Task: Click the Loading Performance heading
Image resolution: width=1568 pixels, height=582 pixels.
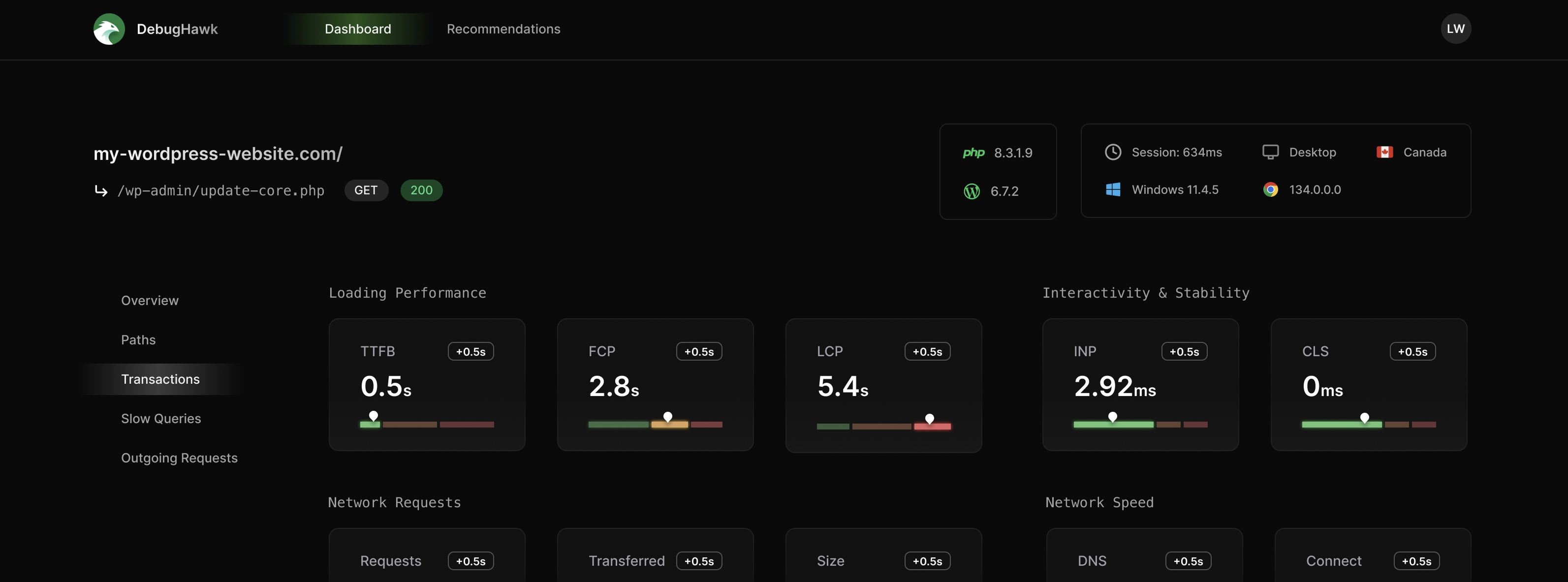Action: click(x=407, y=293)
